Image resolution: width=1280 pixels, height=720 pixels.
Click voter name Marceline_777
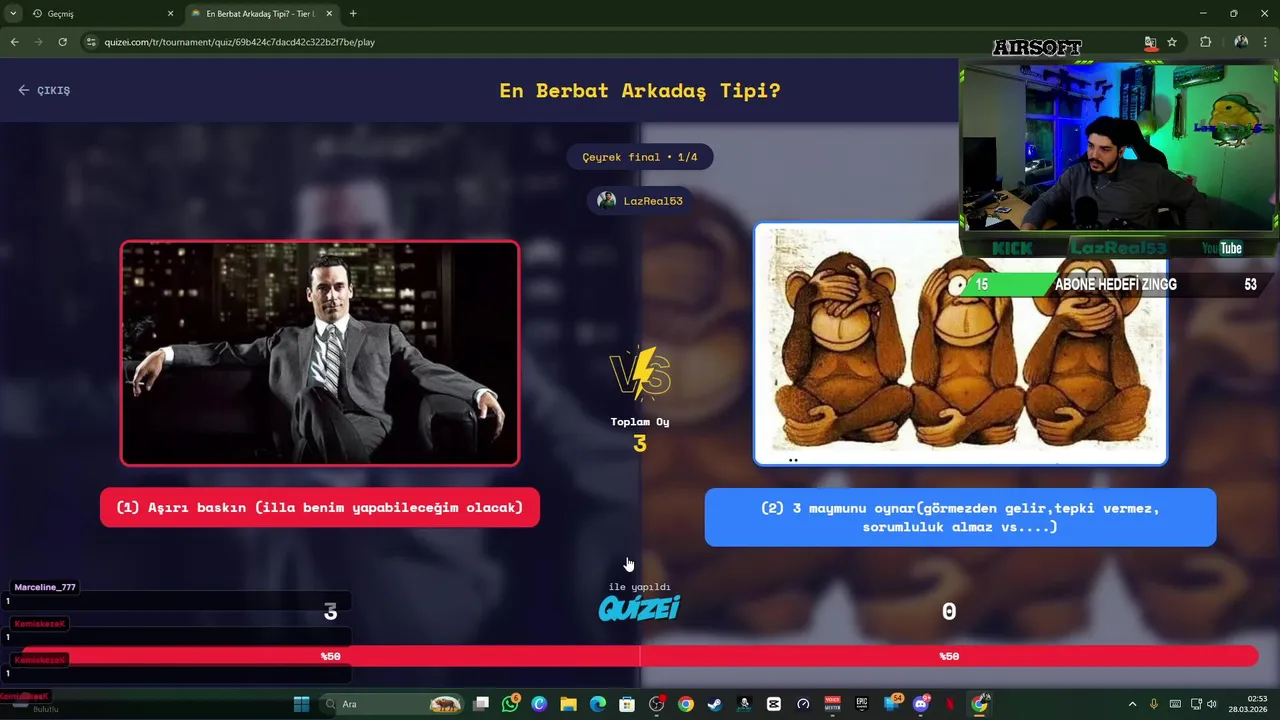coord(45,587)
